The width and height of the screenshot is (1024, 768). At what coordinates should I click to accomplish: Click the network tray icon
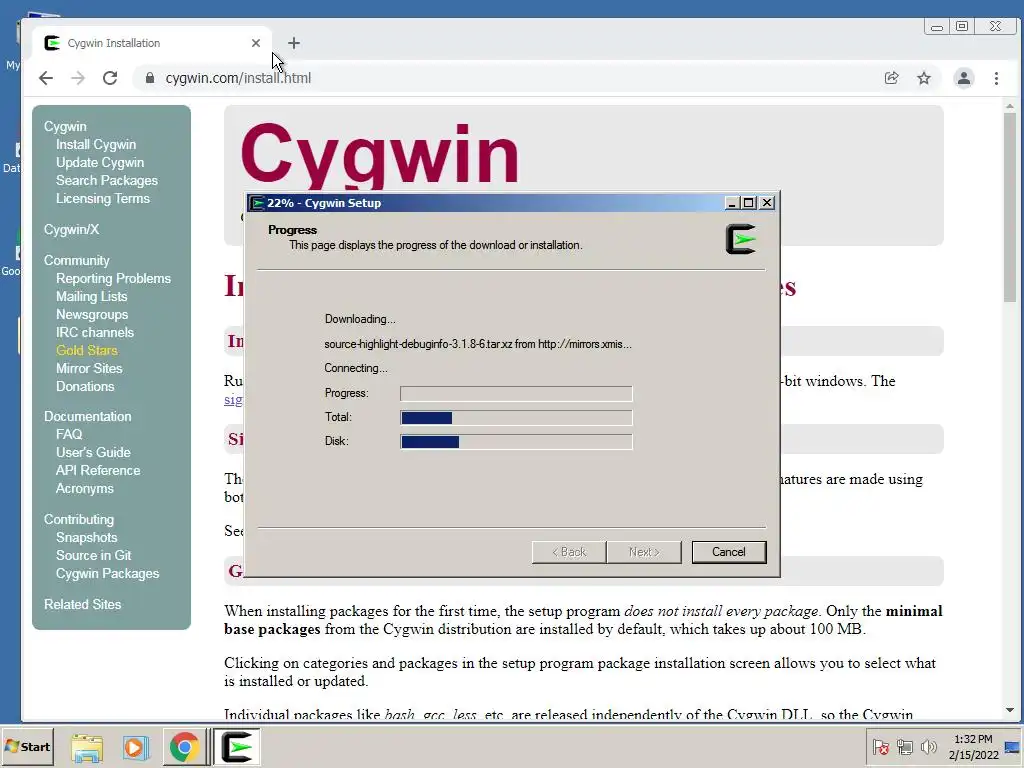[x=904, y=747]
